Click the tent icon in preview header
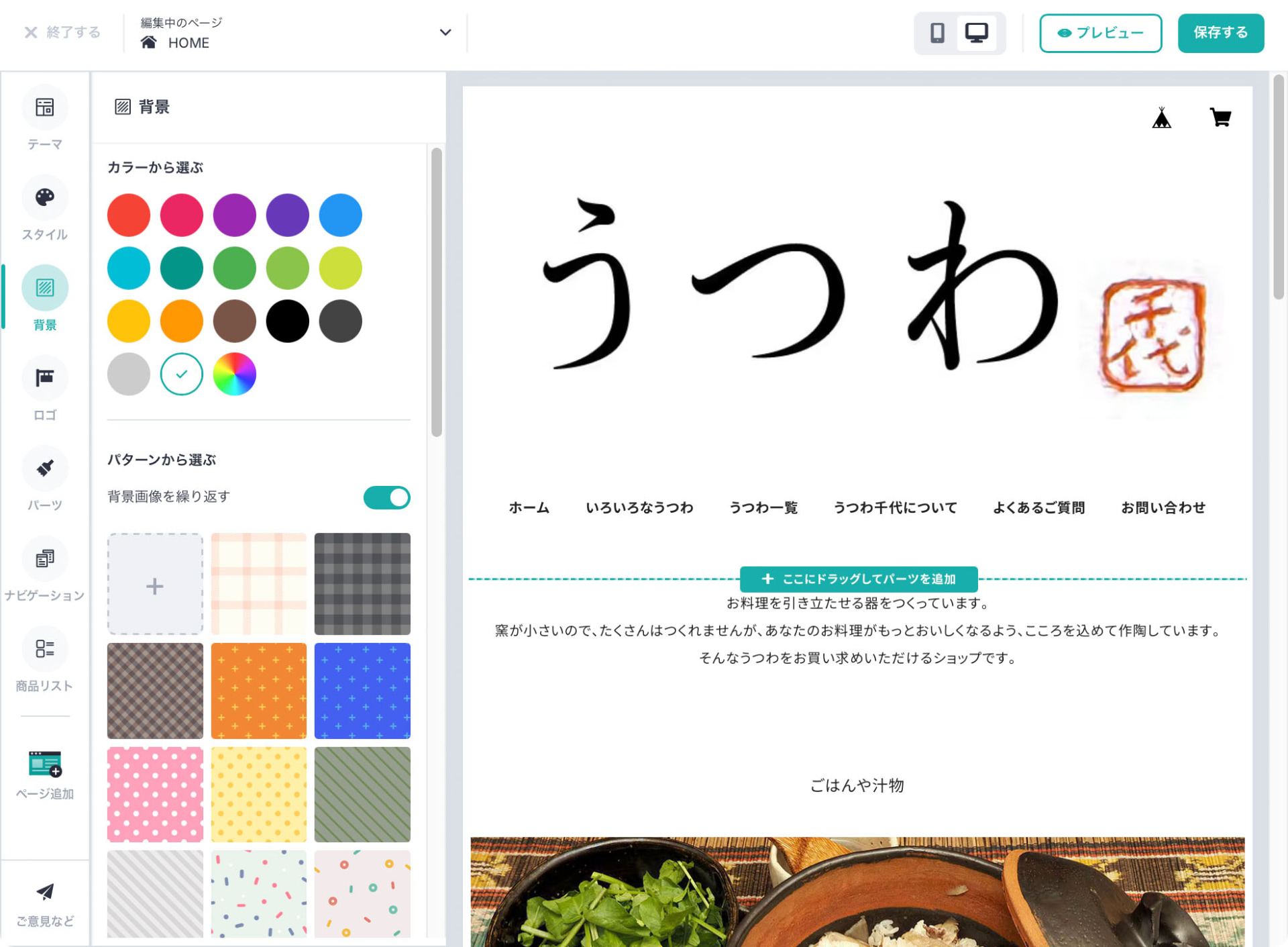Screen dimensions: 1288x947 (x=1161, y=117)
